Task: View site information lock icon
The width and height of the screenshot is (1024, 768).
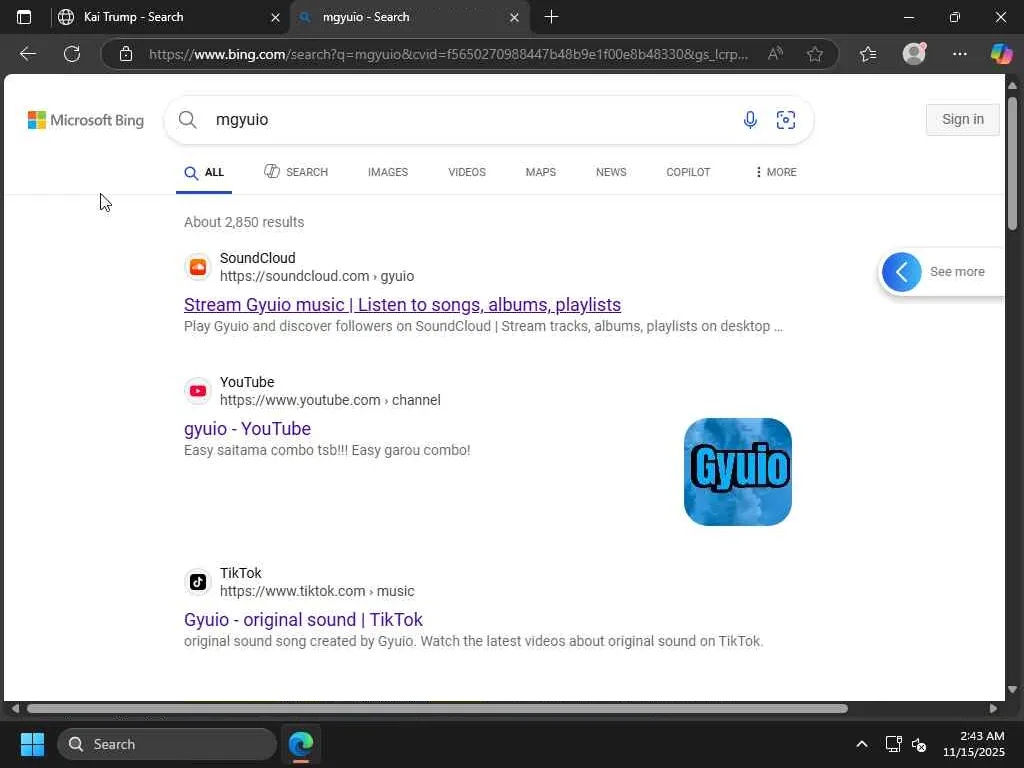Action: point(126,54)
